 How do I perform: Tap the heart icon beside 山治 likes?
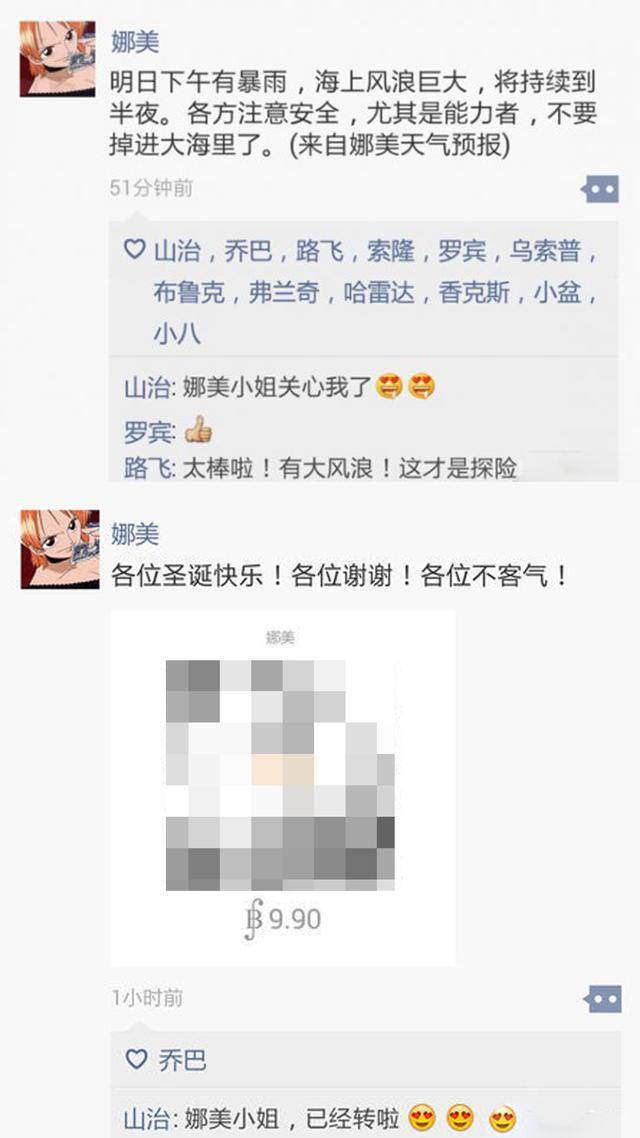pyautogui.click(x=134, y=250)
